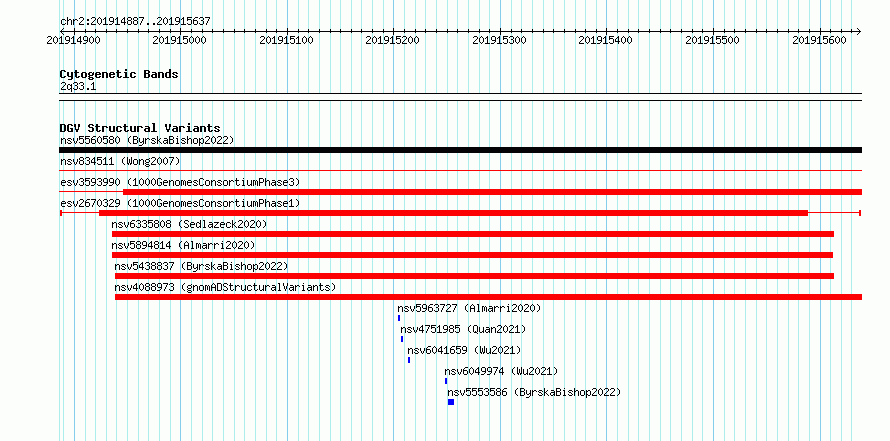Open the nsv4088973 (gnomADStructuralVariants) label

point(225,287)
